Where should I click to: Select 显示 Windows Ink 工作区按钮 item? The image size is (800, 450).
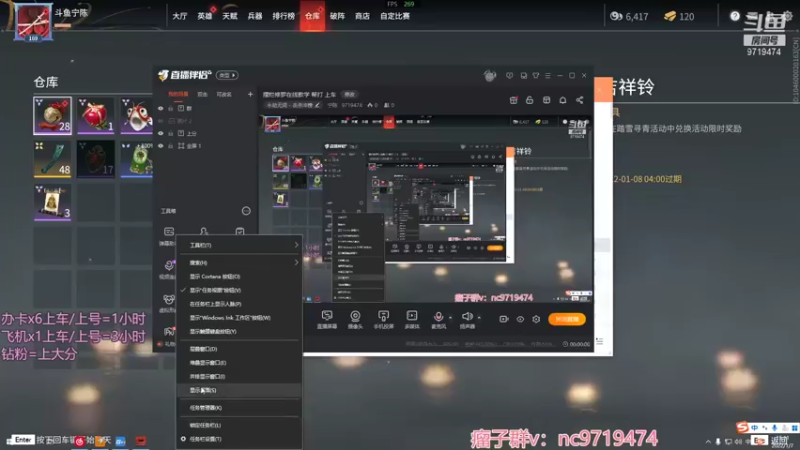pos(239,317)
